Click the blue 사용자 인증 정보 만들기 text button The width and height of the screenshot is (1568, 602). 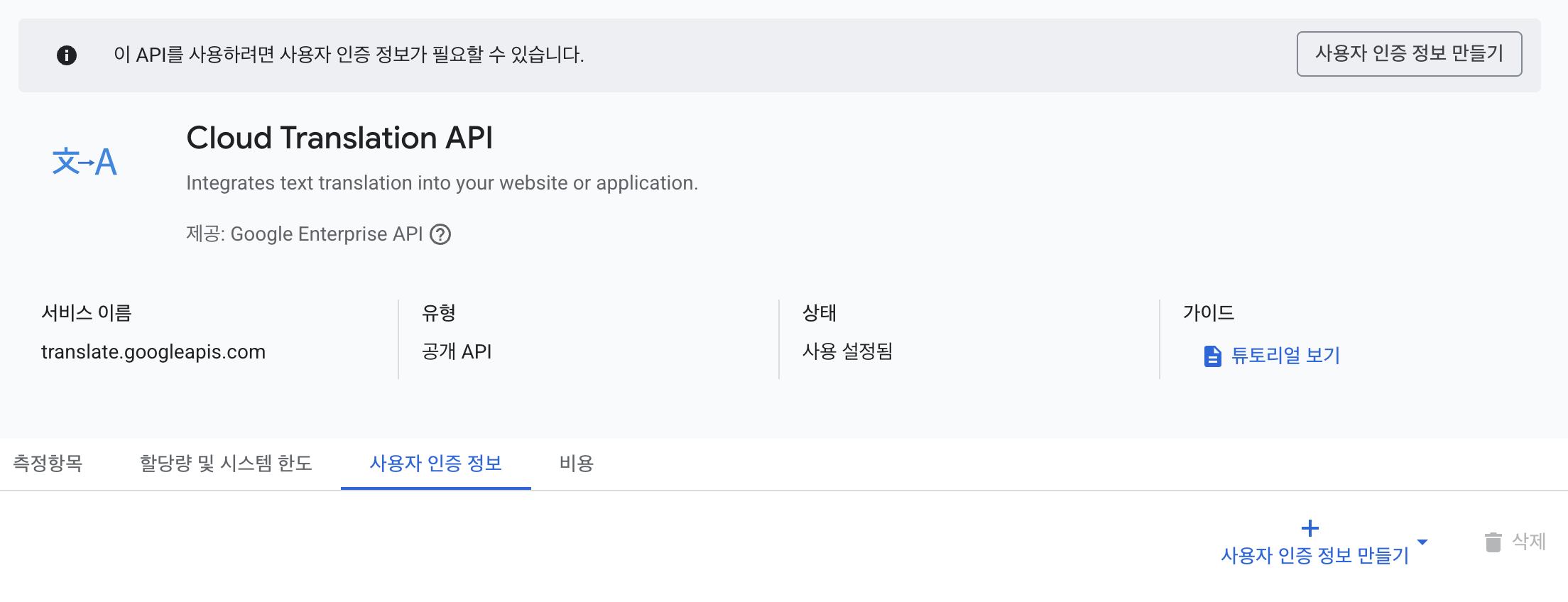(x=1314, y=556)
